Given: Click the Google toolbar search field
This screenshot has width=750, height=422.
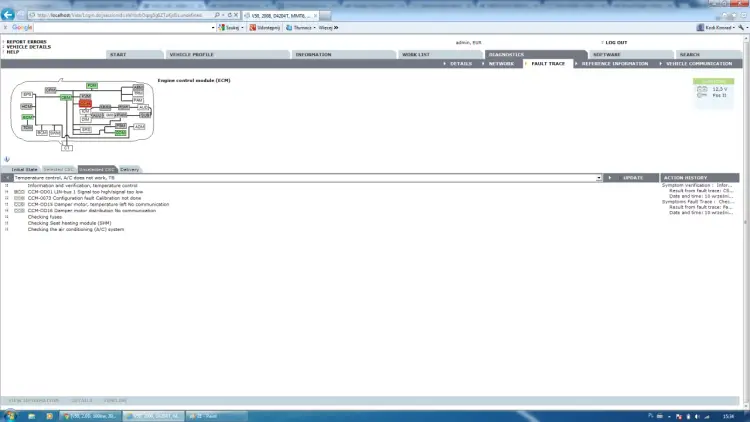Looking at the screenshot, I should [123, 28].
